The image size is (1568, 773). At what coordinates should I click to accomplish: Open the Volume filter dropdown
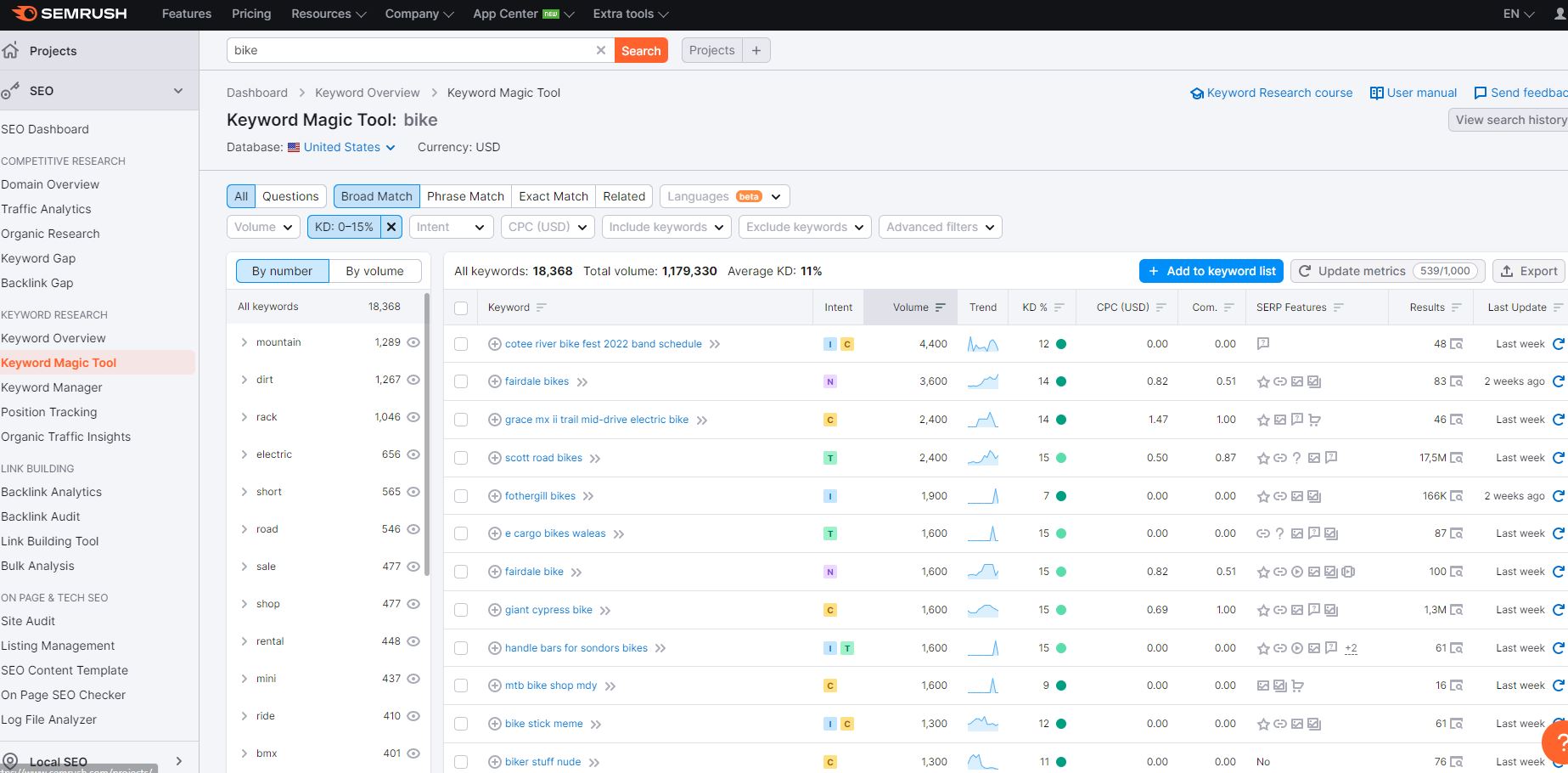(263, 227)
